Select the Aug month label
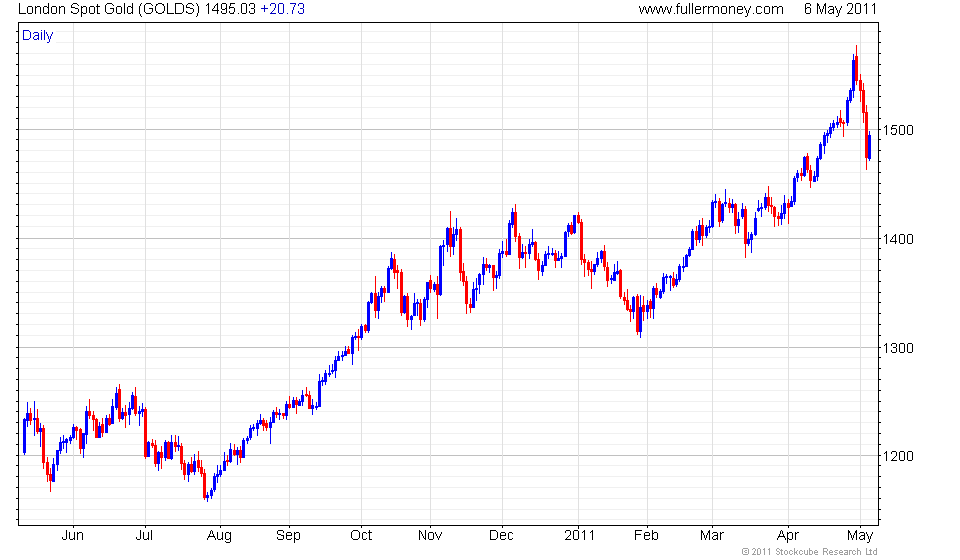The height and width of the screenshot is (560, 960). point(219,536)
